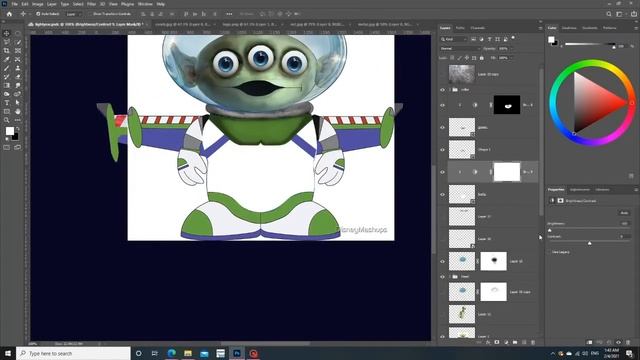Click the clip to layer icon in Properties
The image size is (640, 360).
coord(589,342)
